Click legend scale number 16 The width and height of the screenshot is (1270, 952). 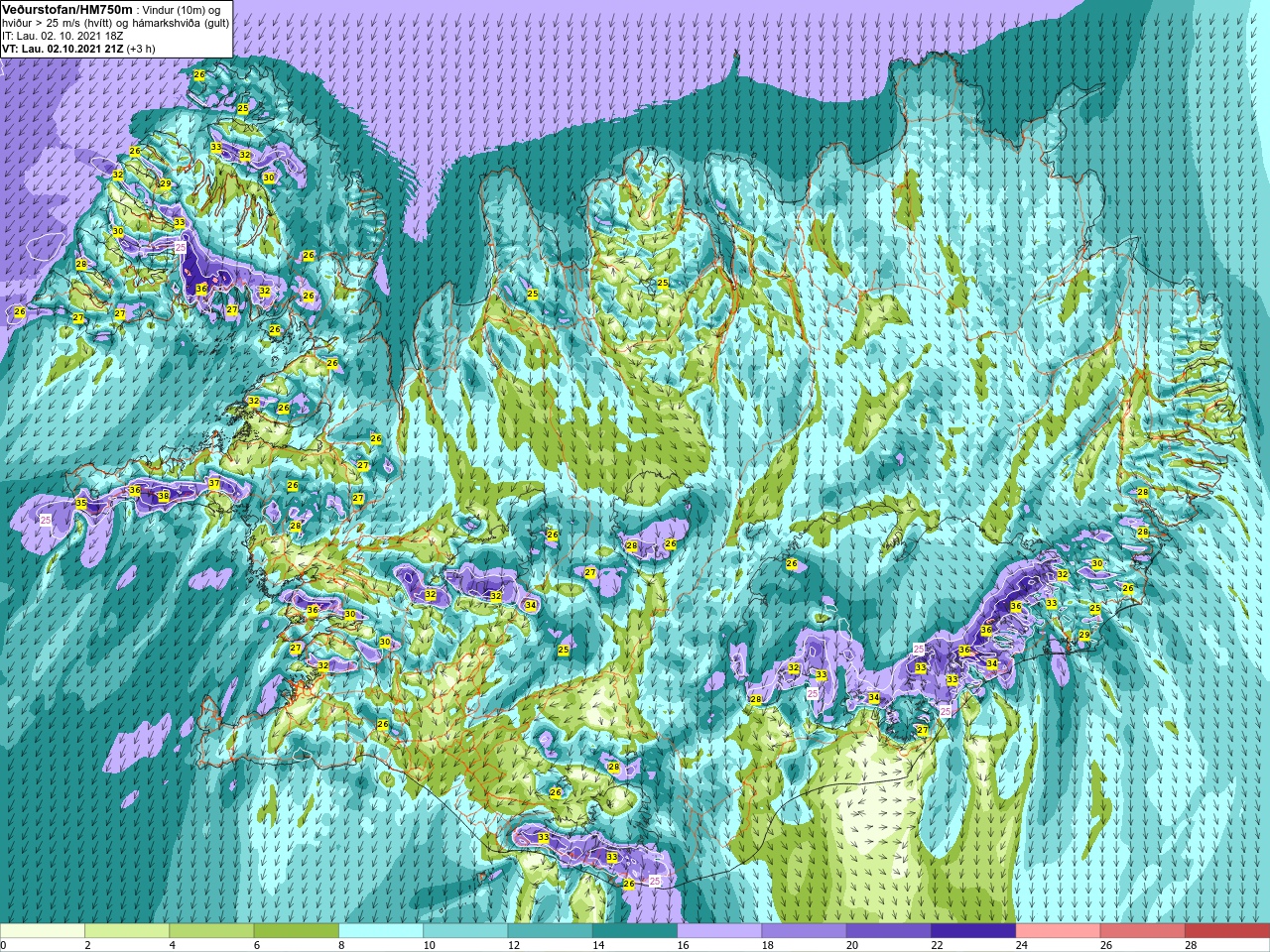[x=681, y=945]
